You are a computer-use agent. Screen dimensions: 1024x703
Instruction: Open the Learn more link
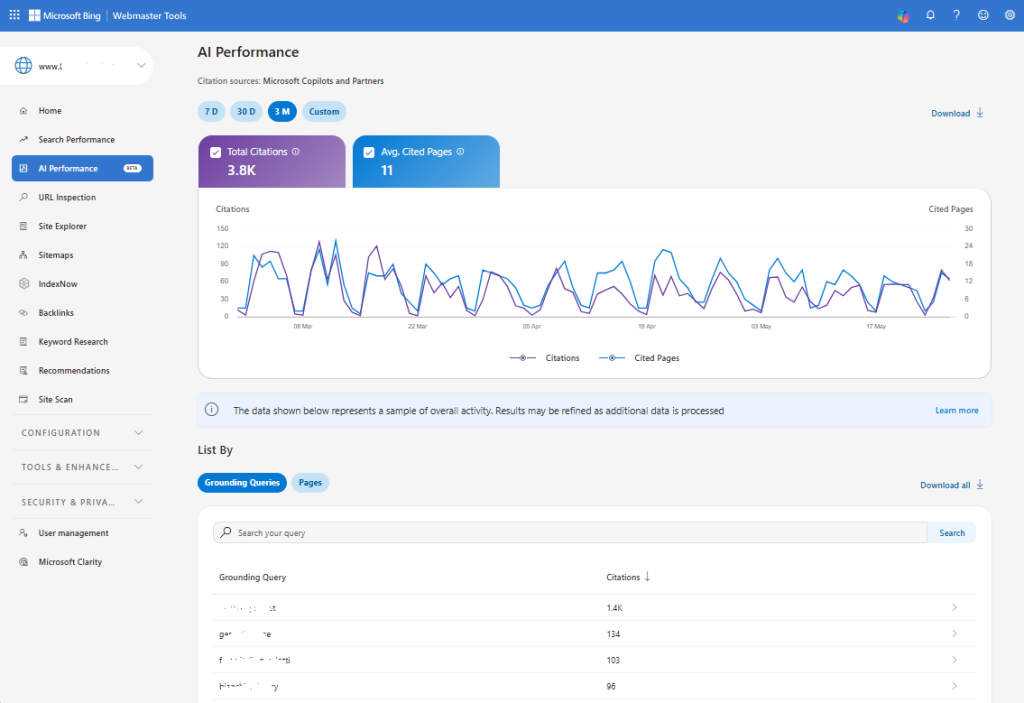pyautogui.click(x=957, y=410)
